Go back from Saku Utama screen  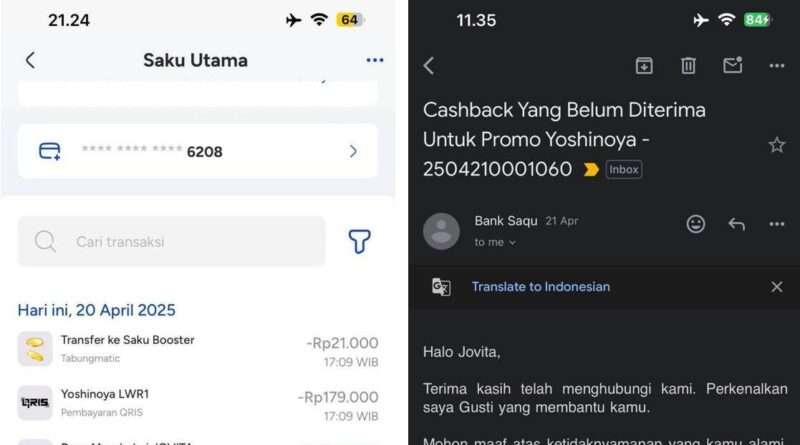point(30,60)
